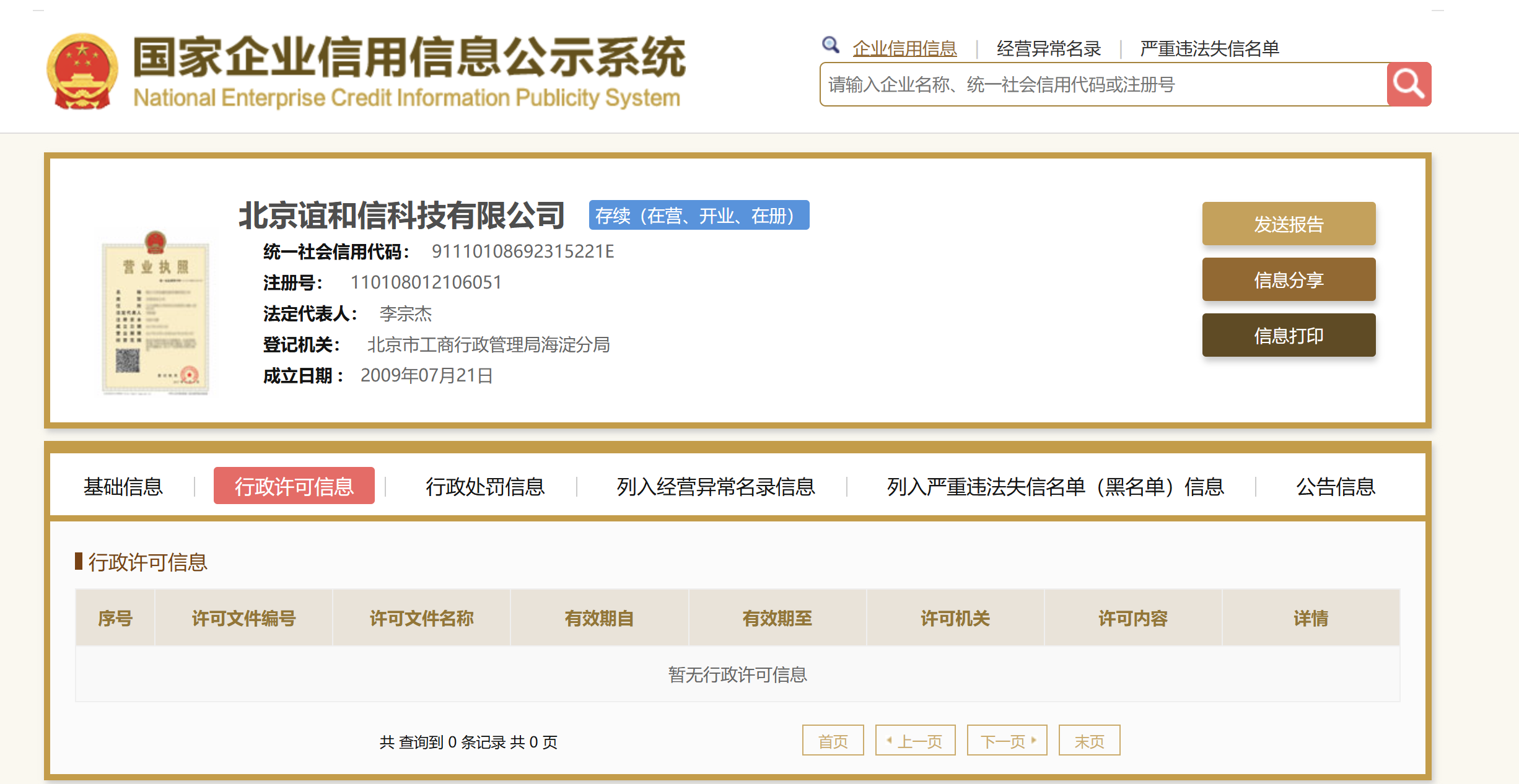Click the red search magnifier button
The height and width of the screenshot is (784, 1519).
(x=1408, y=84)
